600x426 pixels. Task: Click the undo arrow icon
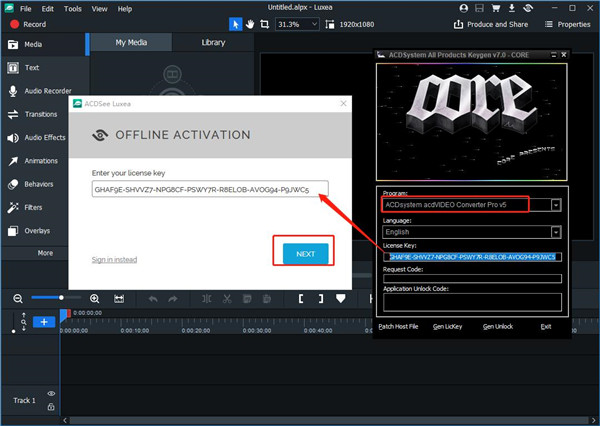tap(153, 299)
